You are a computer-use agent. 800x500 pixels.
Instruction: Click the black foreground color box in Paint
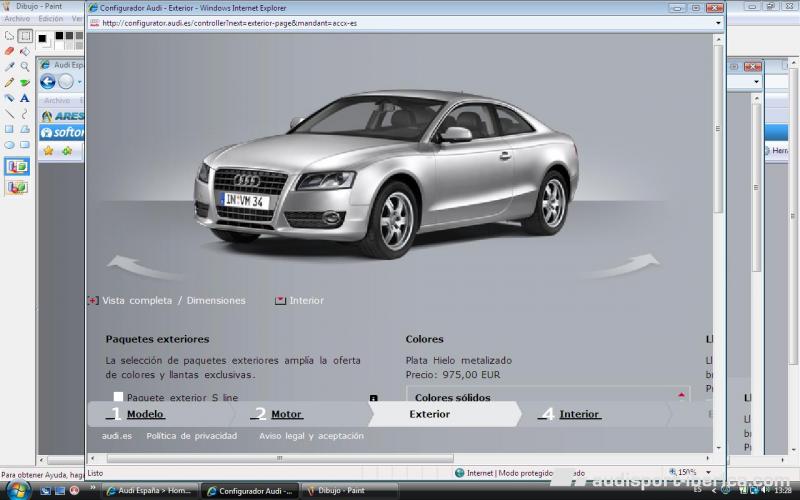(42, 38)
